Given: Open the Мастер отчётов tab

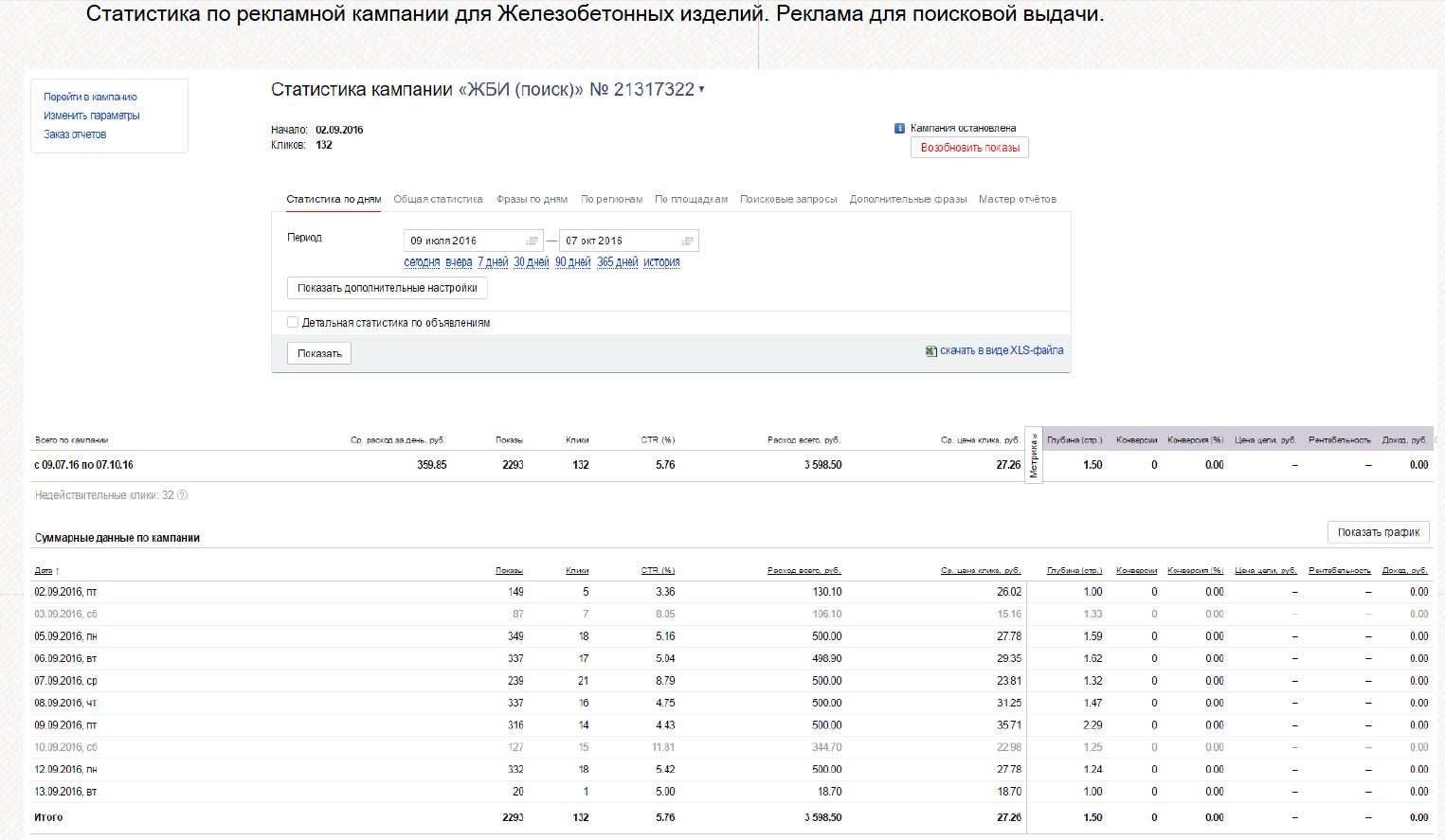Looking at the screenshot, I should coord(1018,200).
